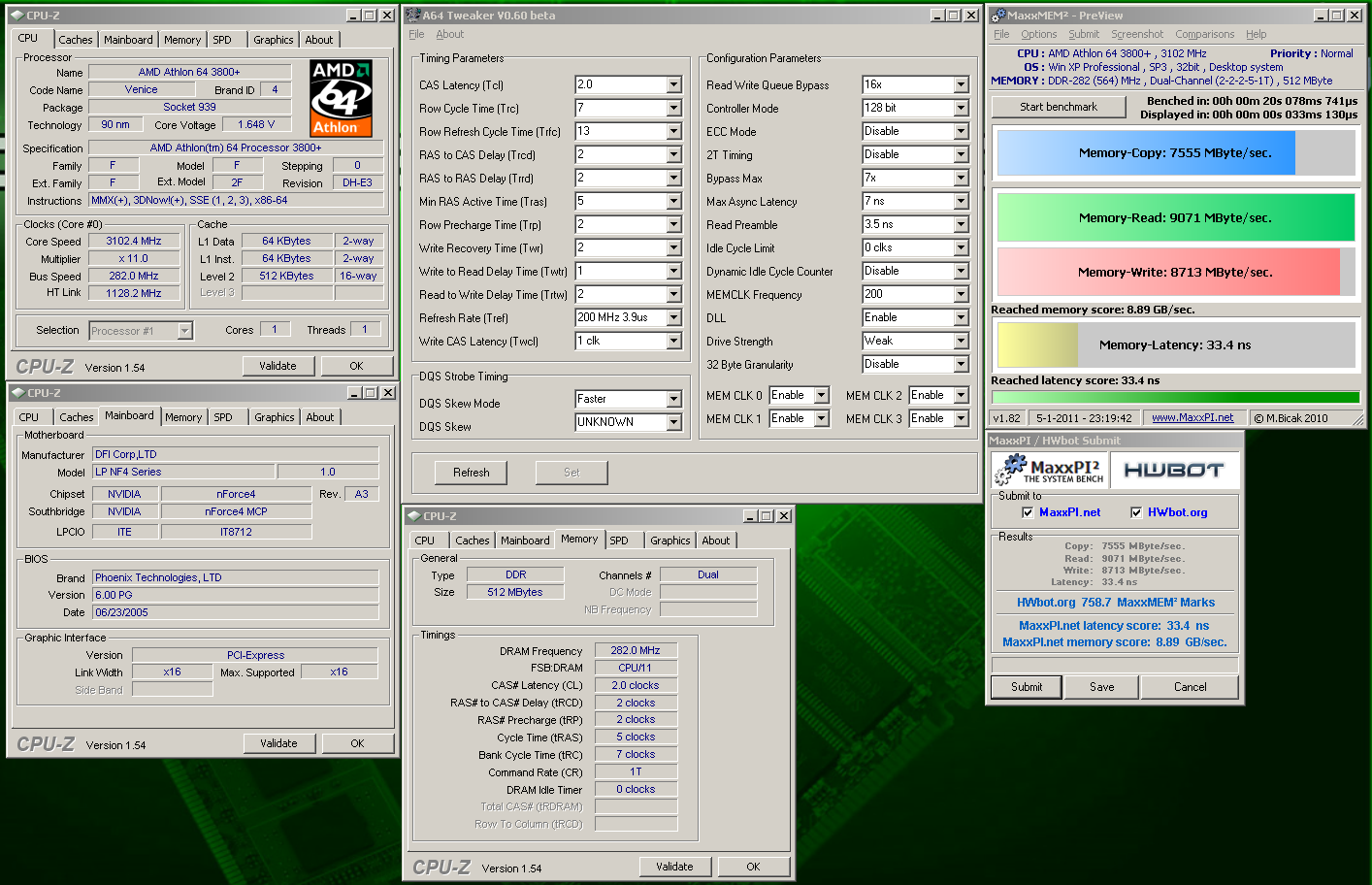Open the Options menu in MaxxMEM²

click(1038, 34)
